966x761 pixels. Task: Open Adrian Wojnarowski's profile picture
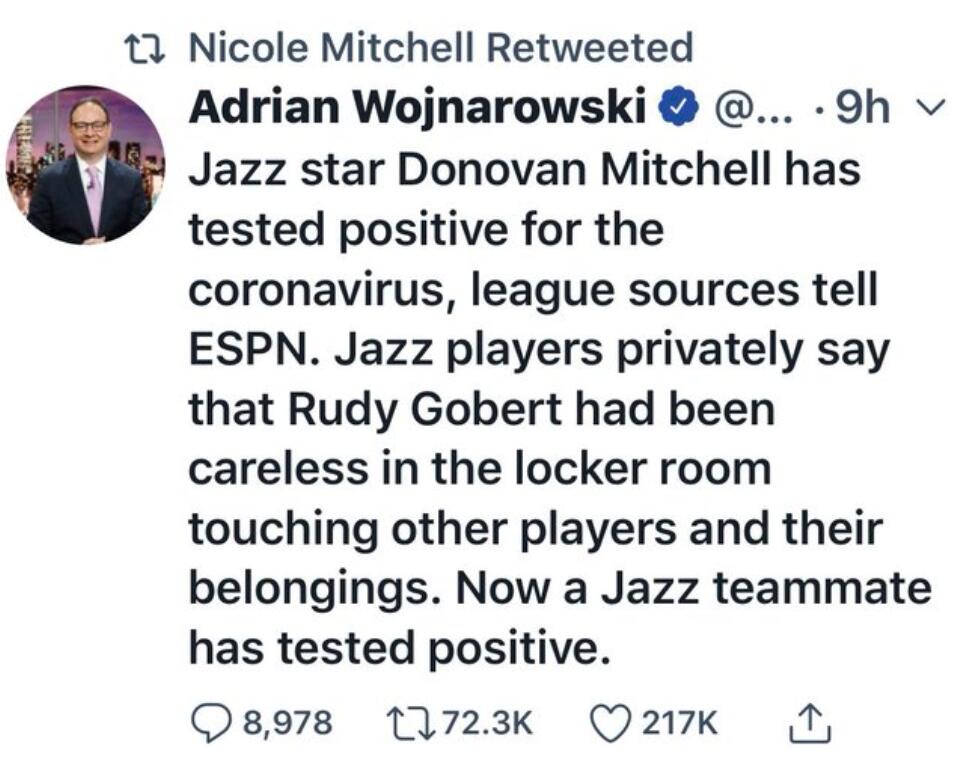pos(87,165)
